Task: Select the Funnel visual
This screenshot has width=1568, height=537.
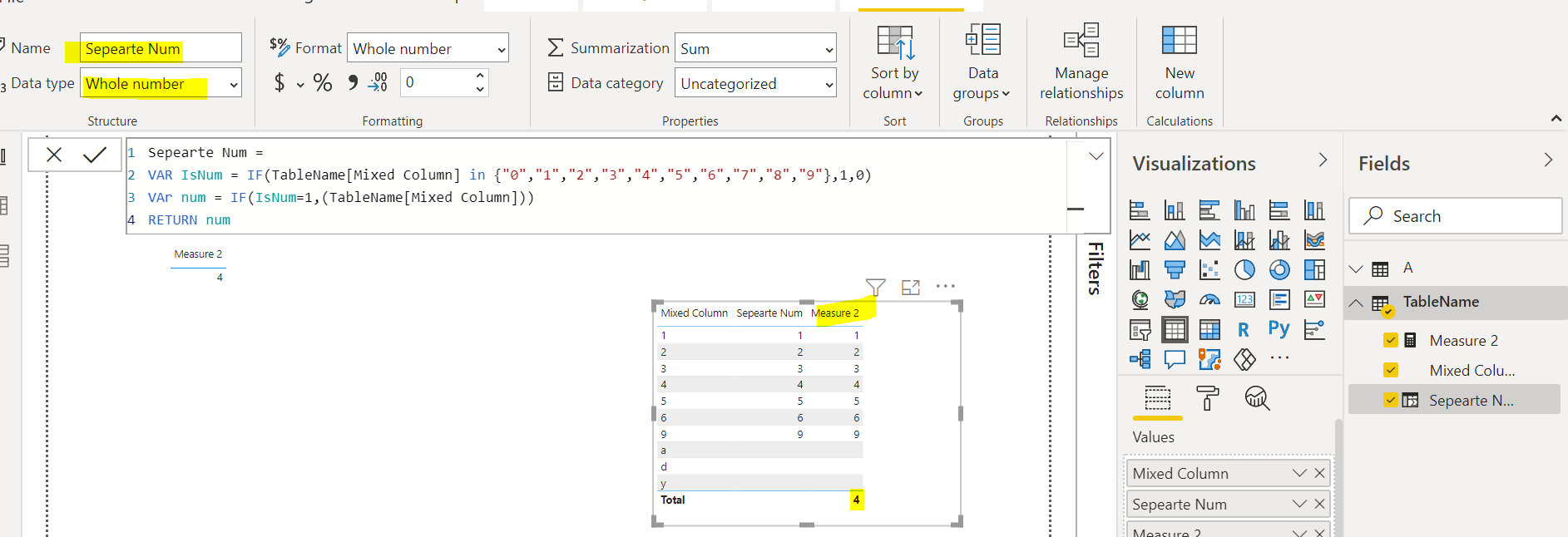Action: 1175,269
